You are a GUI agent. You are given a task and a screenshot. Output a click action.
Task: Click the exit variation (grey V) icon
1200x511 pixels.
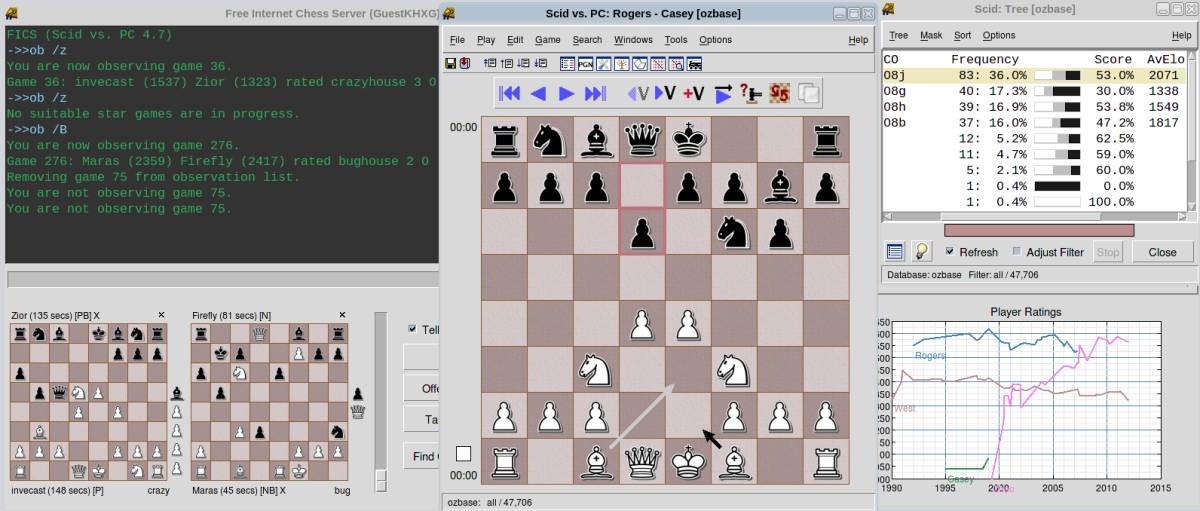[638, 94]
